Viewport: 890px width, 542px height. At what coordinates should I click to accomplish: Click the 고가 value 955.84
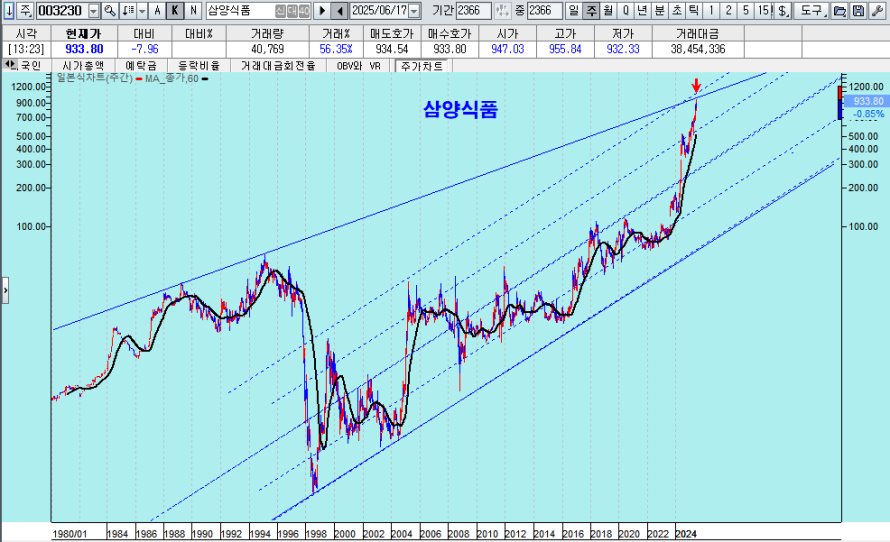(x=565, y=49)
